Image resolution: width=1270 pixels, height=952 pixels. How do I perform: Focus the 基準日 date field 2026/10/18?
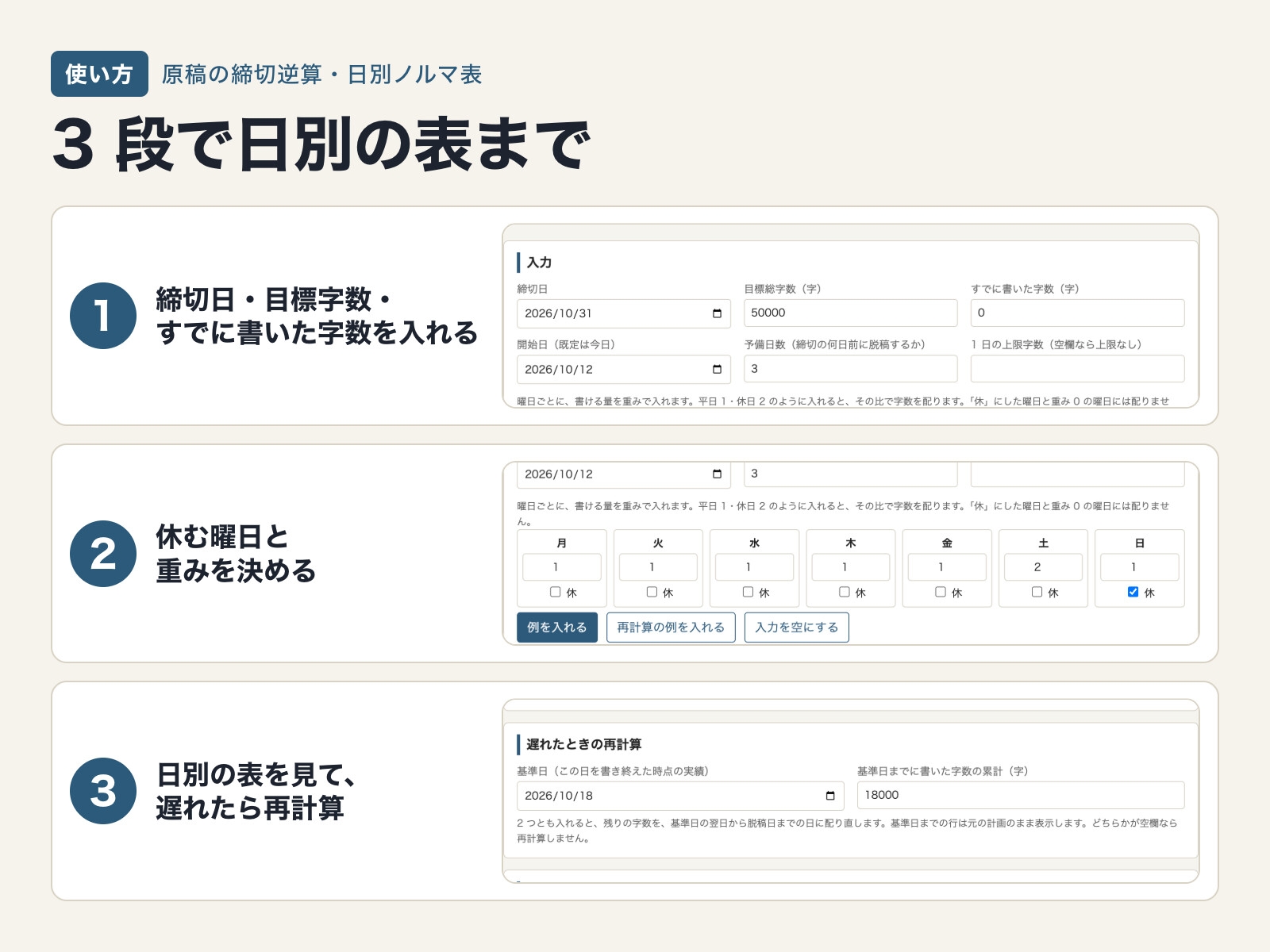coord(680,796)
